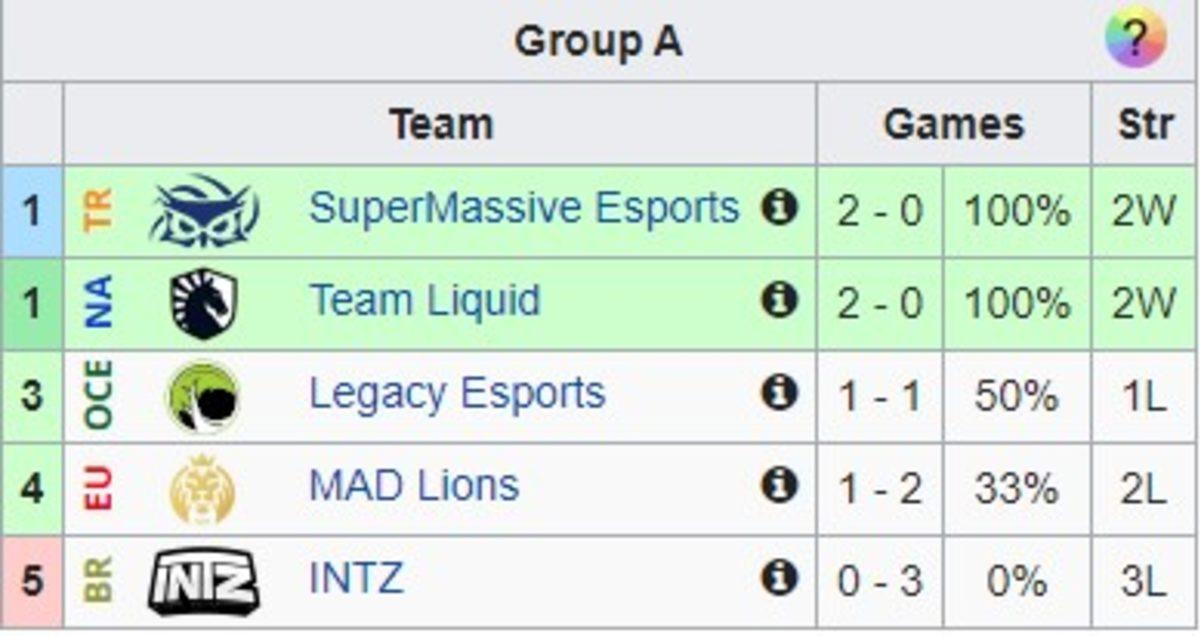
Task: Click the SuperMassive Esports owl logo
Action: pos(204,211)
